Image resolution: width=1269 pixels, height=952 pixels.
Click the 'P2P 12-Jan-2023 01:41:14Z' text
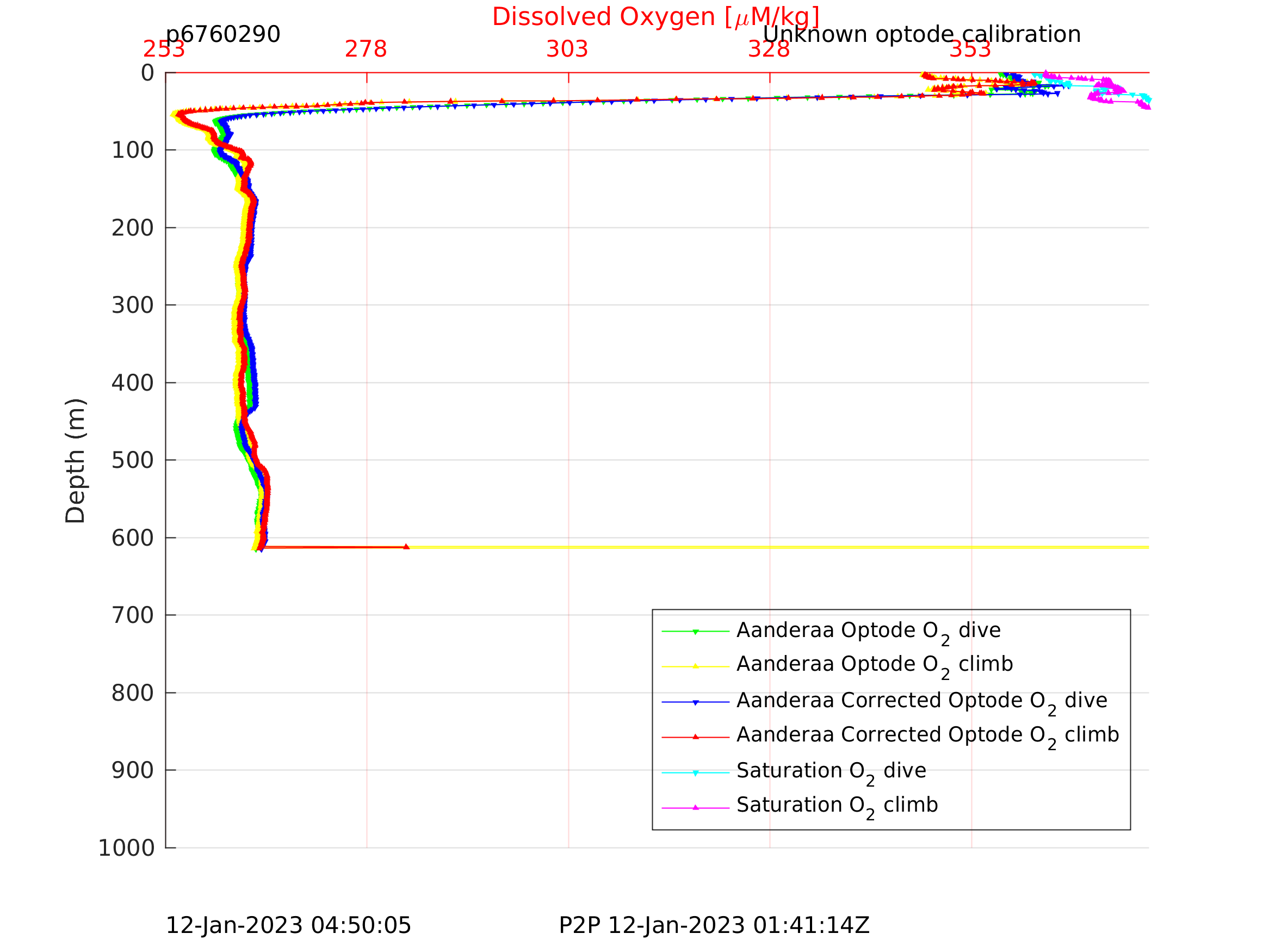714,925
